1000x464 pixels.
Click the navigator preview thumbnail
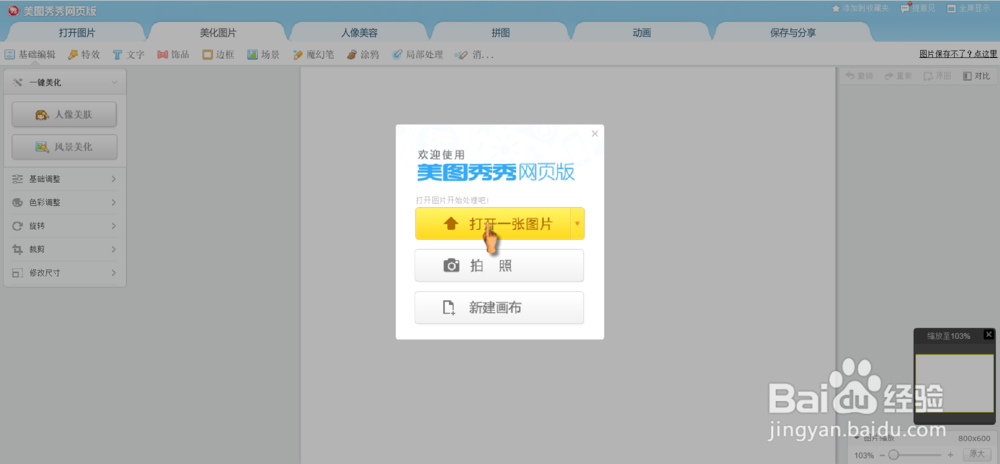pos(954,383)
